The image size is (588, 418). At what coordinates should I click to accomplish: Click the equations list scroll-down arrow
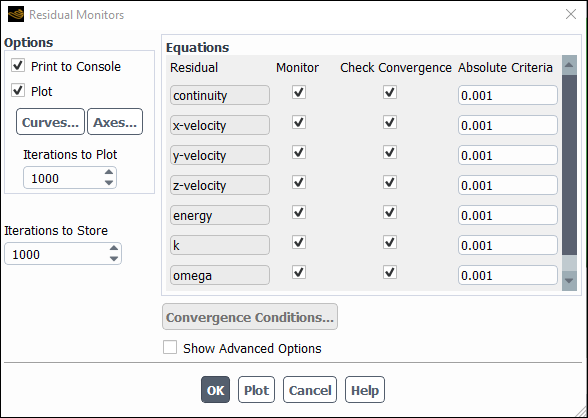pos(569,281)
